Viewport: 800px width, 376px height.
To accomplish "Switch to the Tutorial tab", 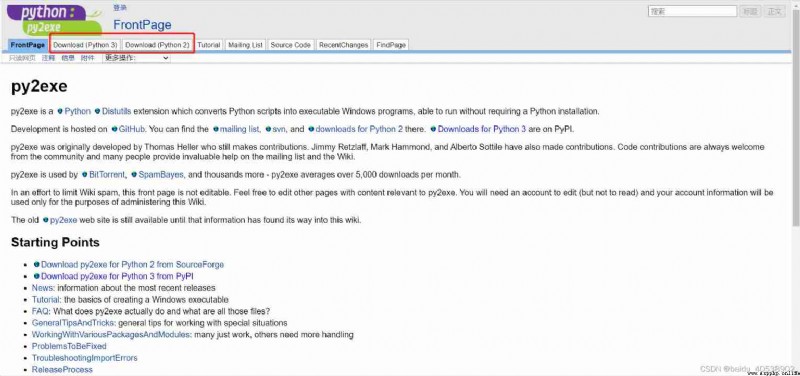I will pos(209,45).
